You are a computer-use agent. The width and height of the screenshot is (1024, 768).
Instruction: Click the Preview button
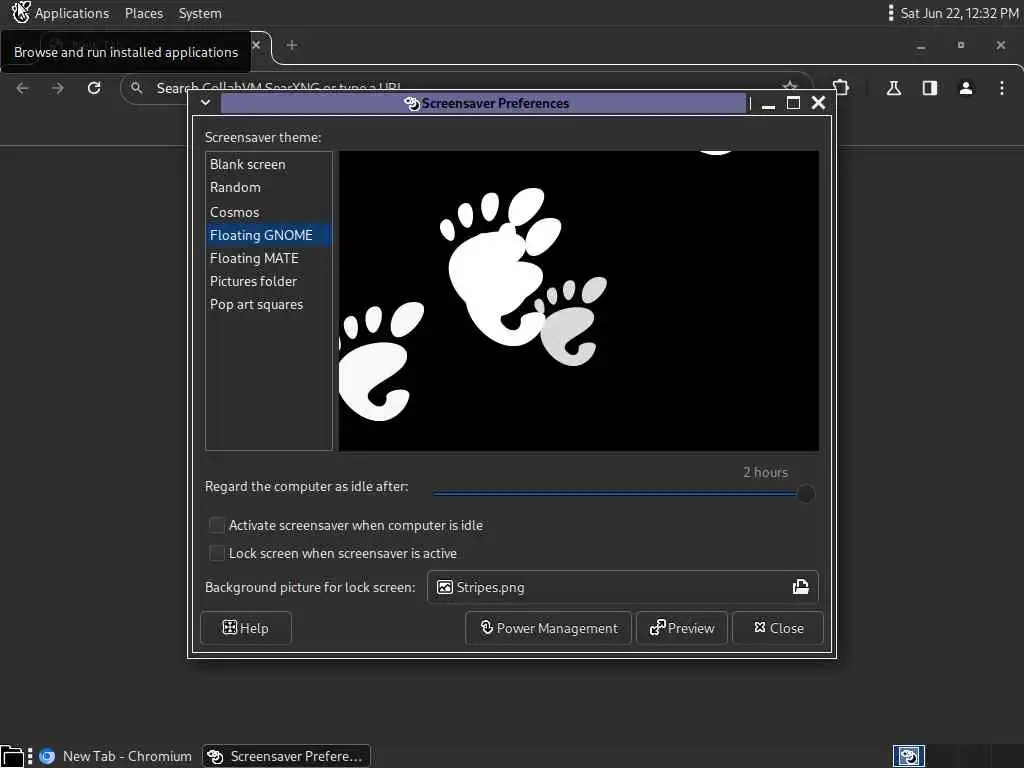click(682, 628)
